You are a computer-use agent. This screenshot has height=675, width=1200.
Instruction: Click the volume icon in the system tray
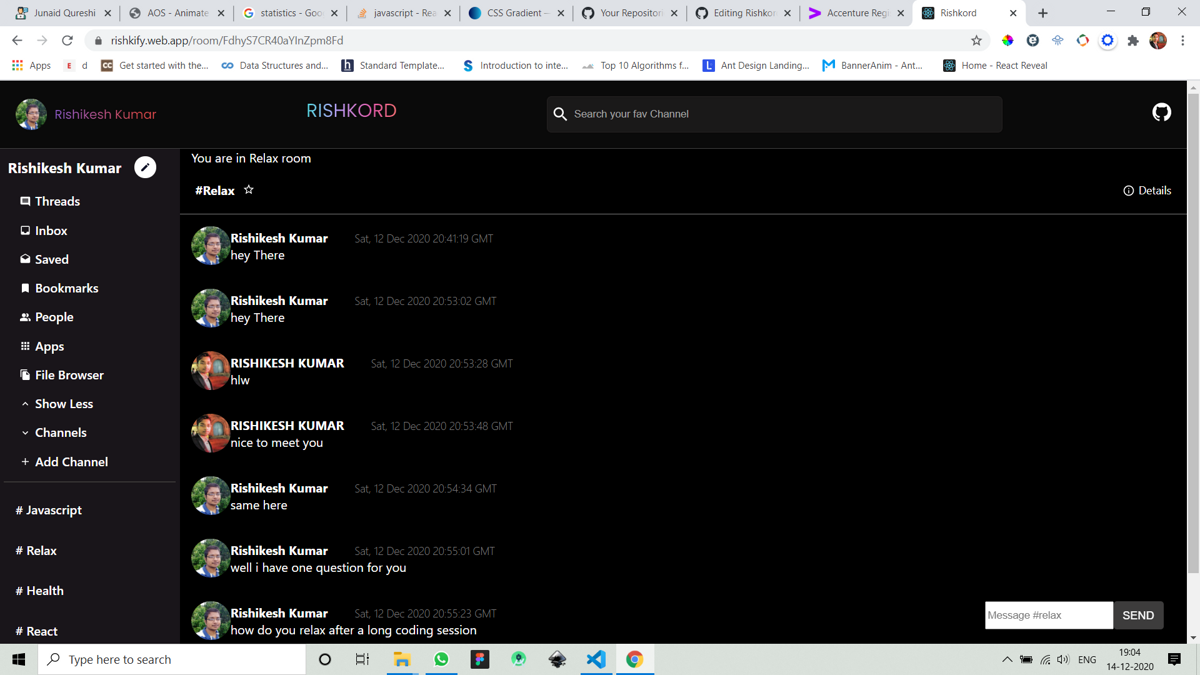point(1063,660)
